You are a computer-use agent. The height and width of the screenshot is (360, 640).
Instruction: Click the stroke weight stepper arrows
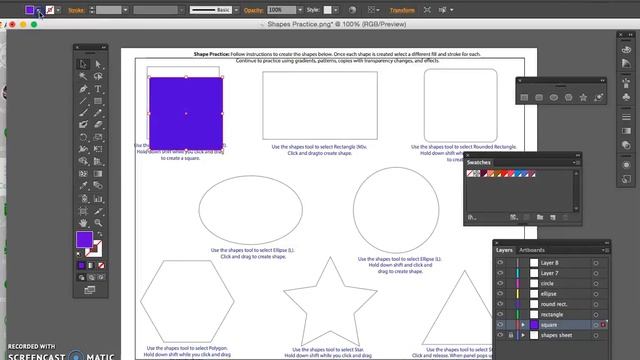pos(92,10)
